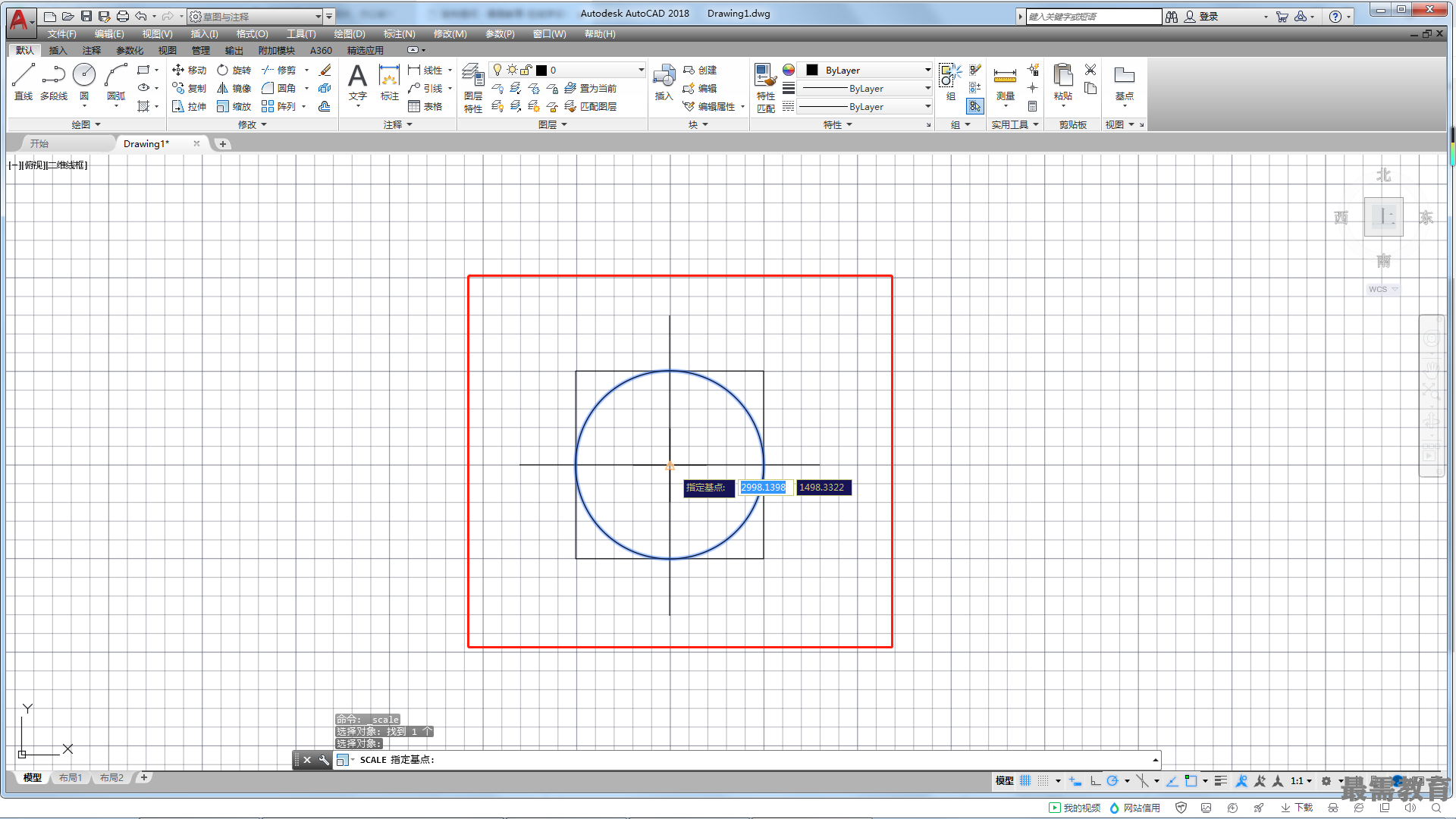Click the new drawing tab plus button
This screenshot has width=1456, height=819.
[x=222, y=143]
